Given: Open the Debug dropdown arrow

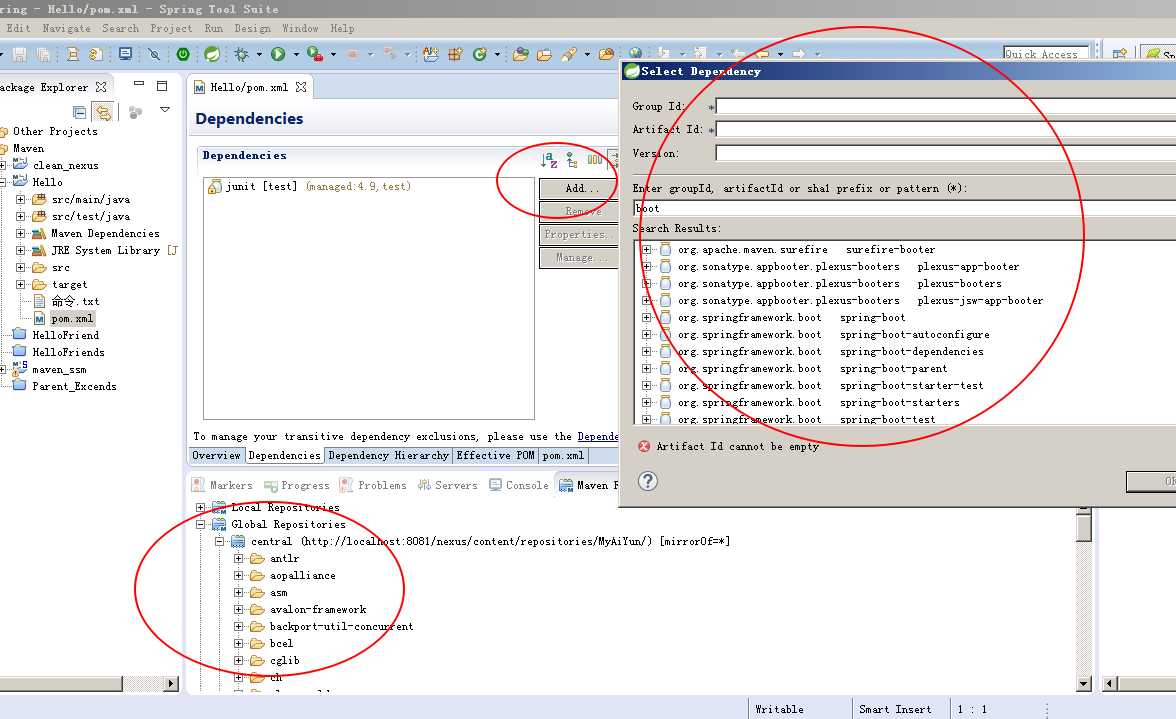Looking at the screenshot, I should 260,54.
